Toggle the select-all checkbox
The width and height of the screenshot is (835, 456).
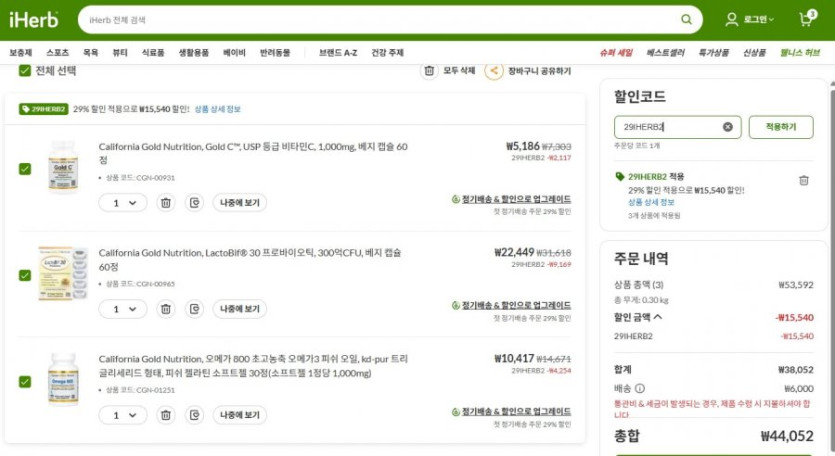tap(25, 71)
